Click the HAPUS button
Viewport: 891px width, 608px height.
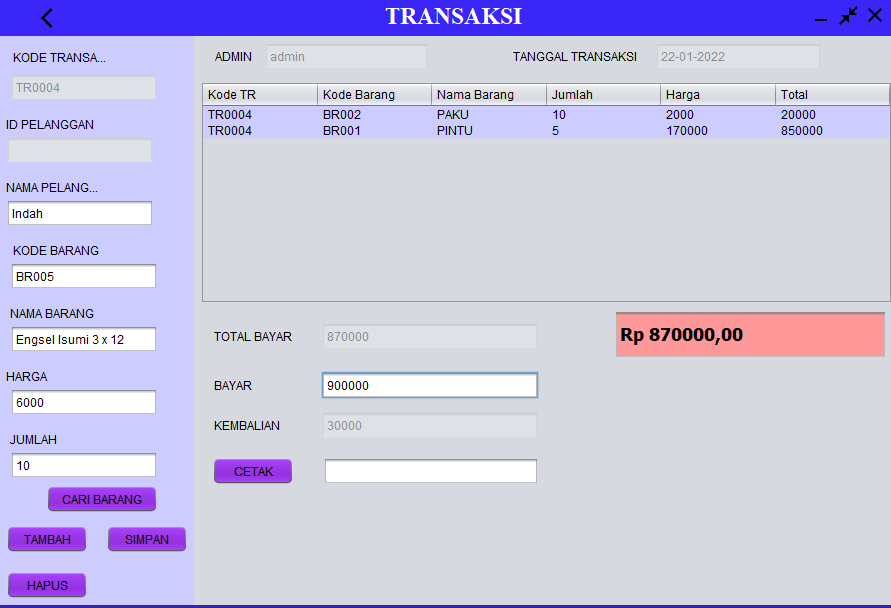[x=47, y=585]
